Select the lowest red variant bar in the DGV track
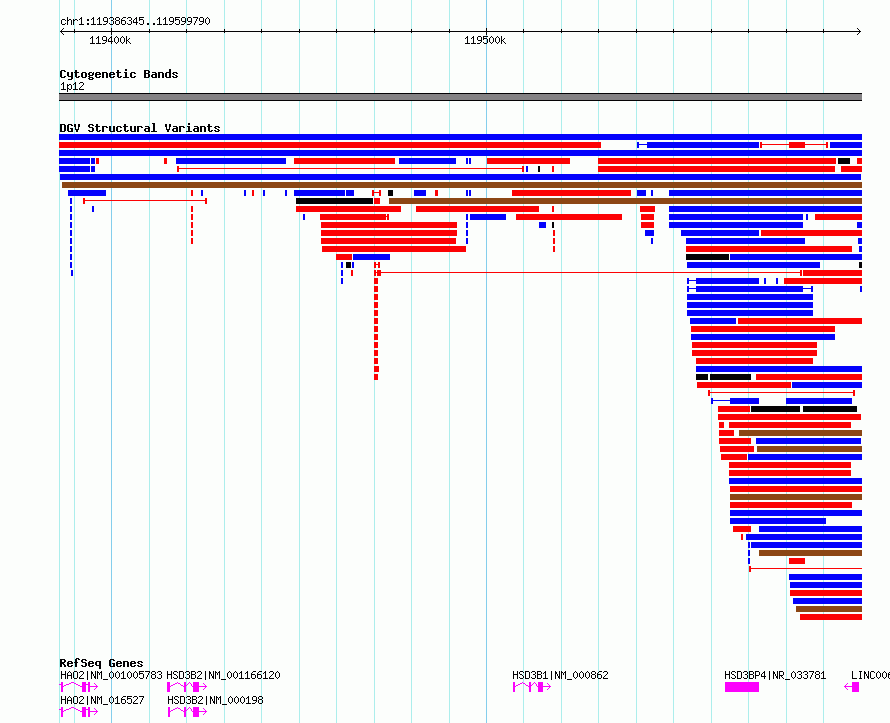The width and height of the screenshot is (890, 723). (831, 617)
